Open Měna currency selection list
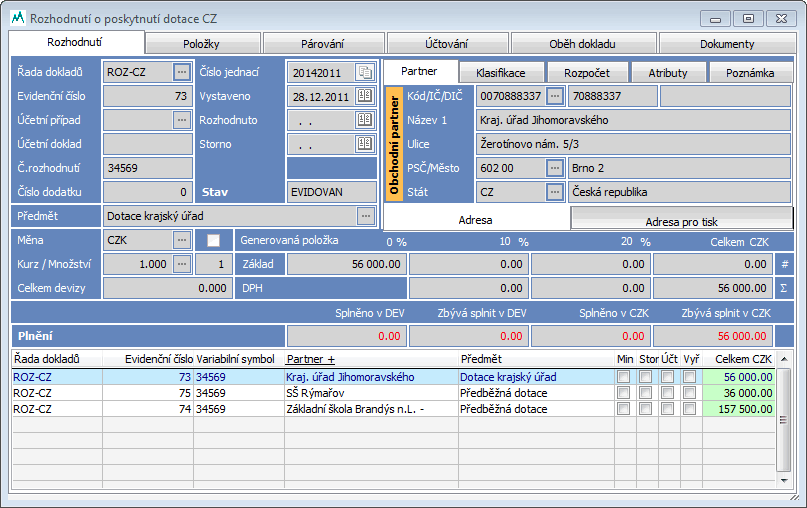The image size is (807, 508). [x=181, y=240]
